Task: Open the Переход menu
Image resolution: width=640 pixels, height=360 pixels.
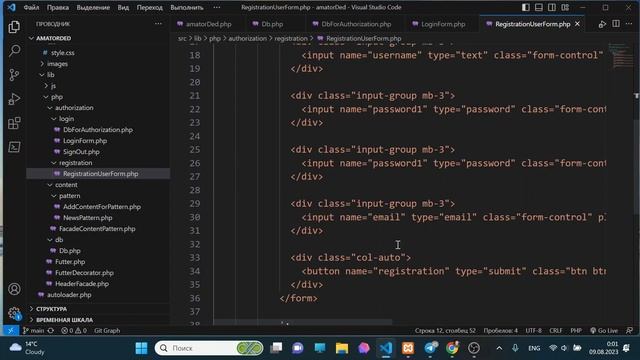Action: pyautogui.click(x=149, y=7)
